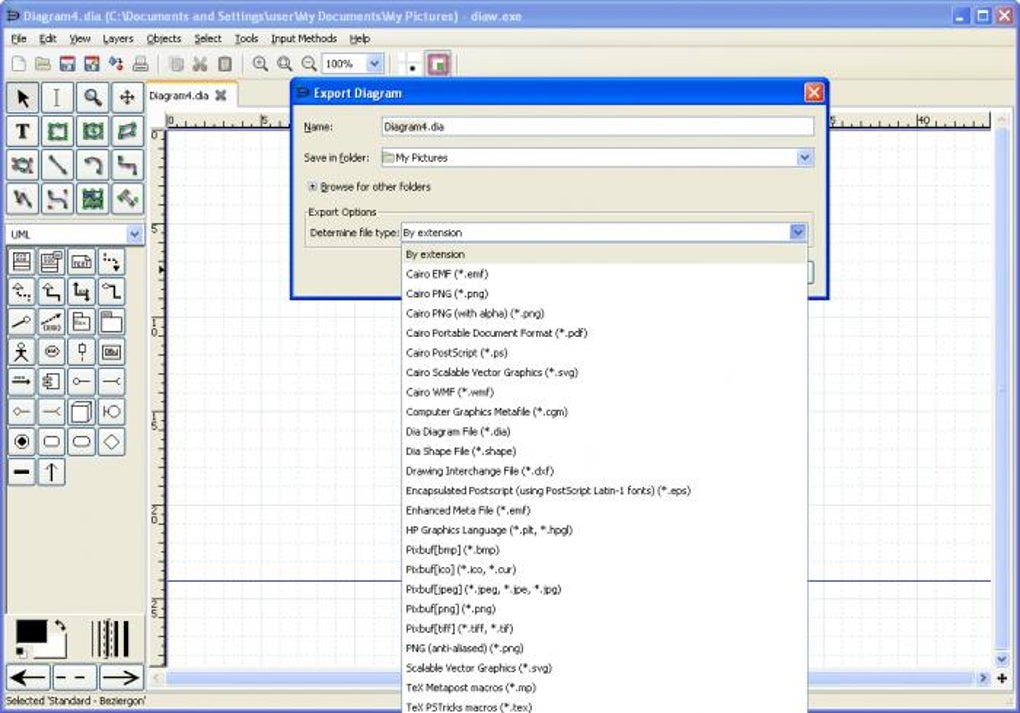Choose Cairo PNG (*.png) from list
Viewport: 1020px width, 713px height.
446,294
